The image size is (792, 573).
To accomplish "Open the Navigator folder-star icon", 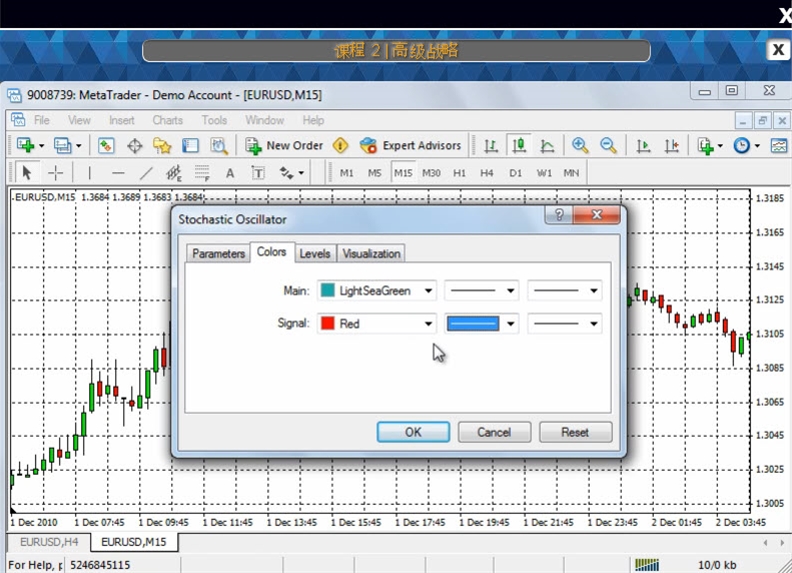I will pyautogui.click(x=162, y=146).
